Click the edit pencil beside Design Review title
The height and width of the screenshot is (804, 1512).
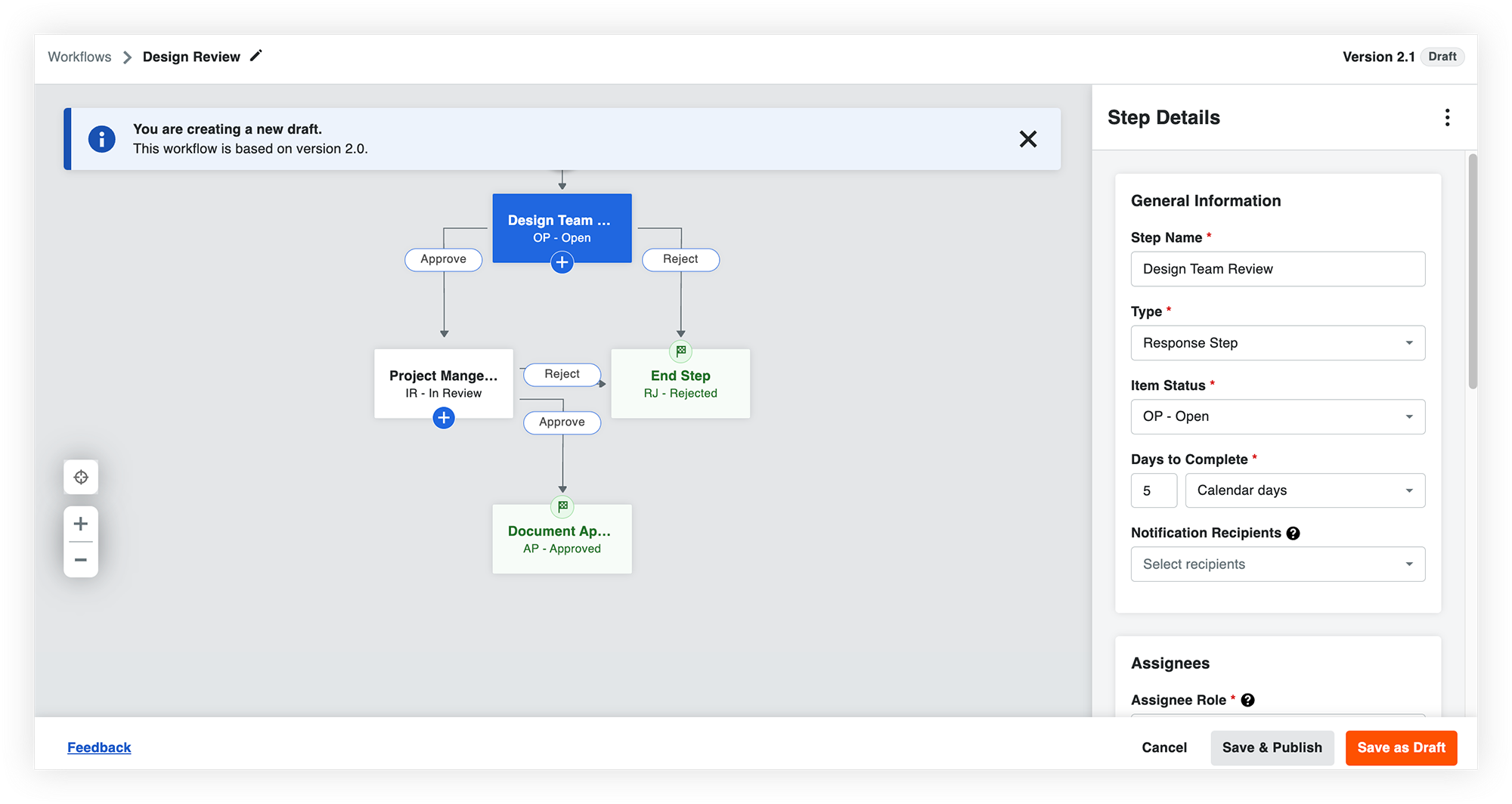(256, 55)
